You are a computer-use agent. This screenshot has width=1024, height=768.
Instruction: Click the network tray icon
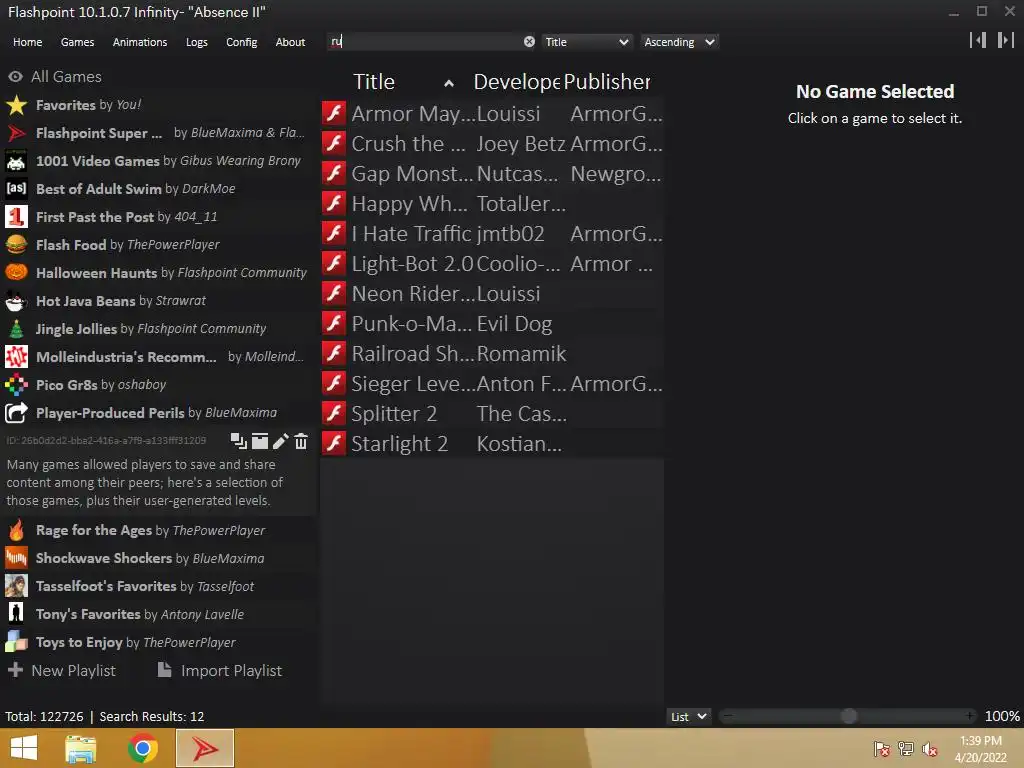click(906, 748)
